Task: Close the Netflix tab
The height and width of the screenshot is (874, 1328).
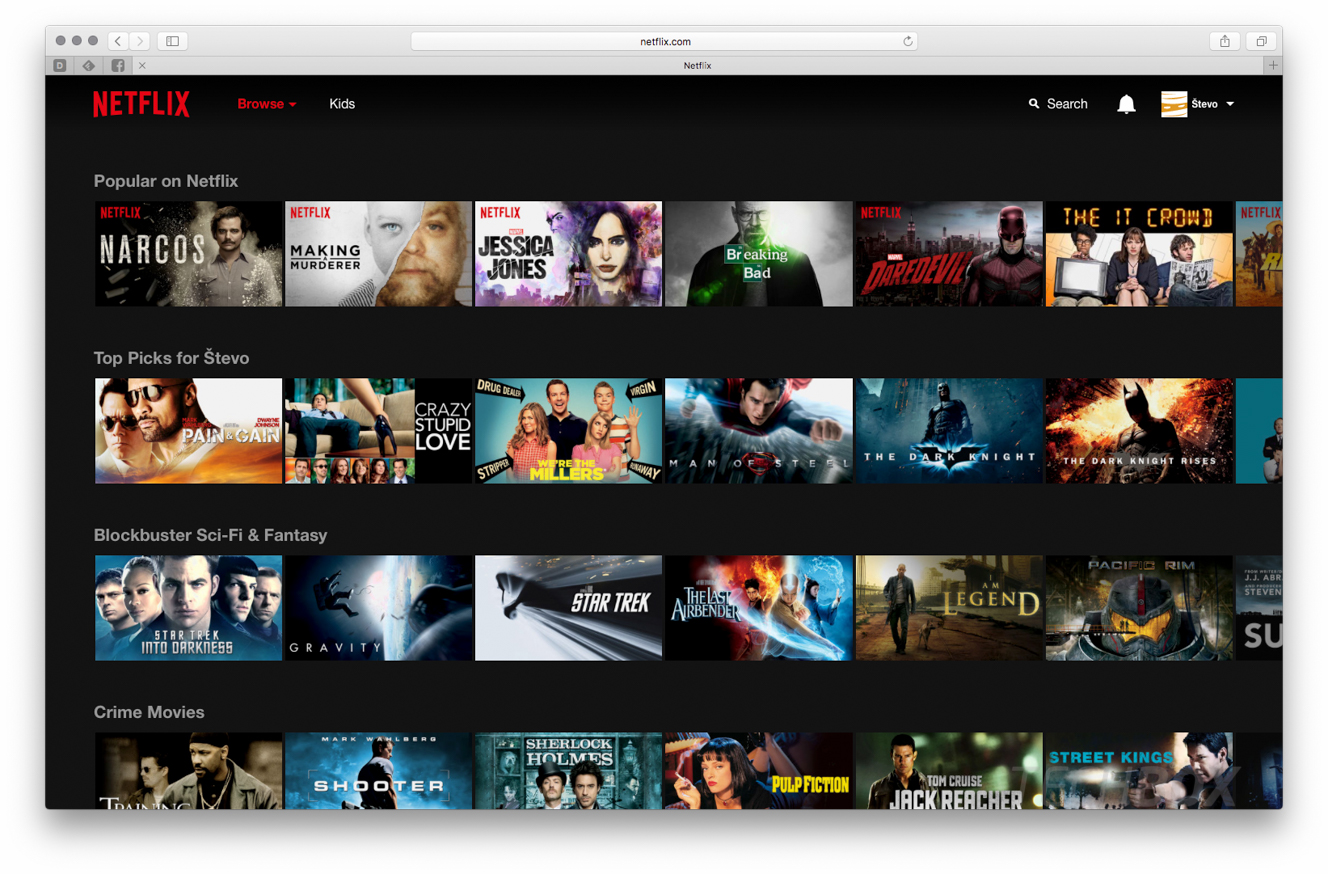Action: point(142,65)
